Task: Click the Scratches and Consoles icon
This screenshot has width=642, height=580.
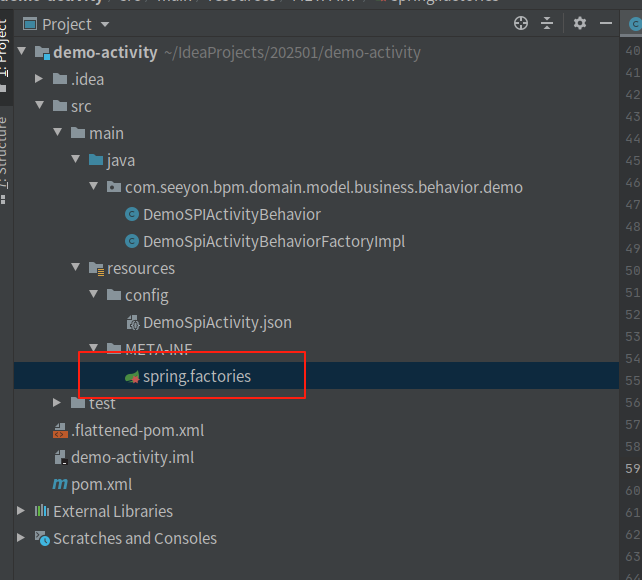Action: click(x=41, y=538)
